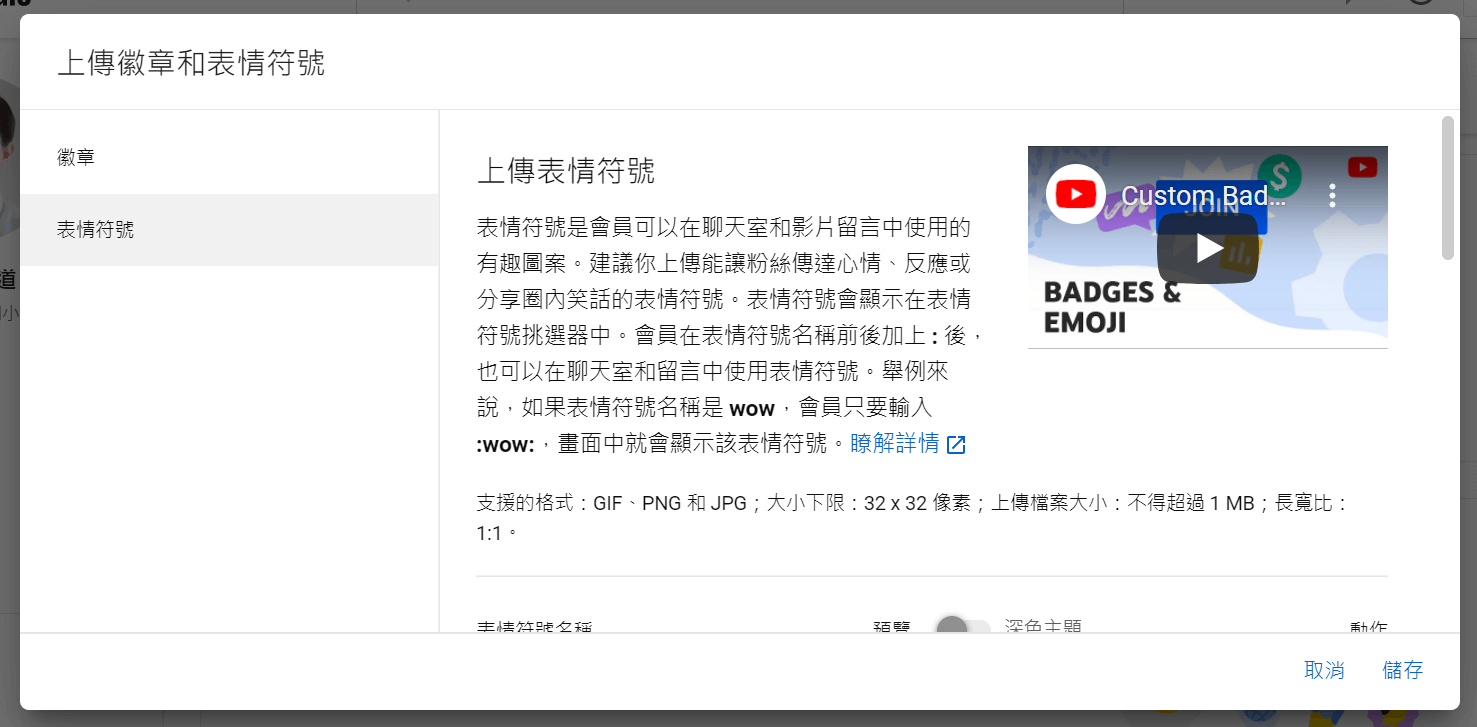The image size is (1477, 727).
Task: Switch to the 徽章 tab
Action: pyautogui.click(x=229, y=158)
